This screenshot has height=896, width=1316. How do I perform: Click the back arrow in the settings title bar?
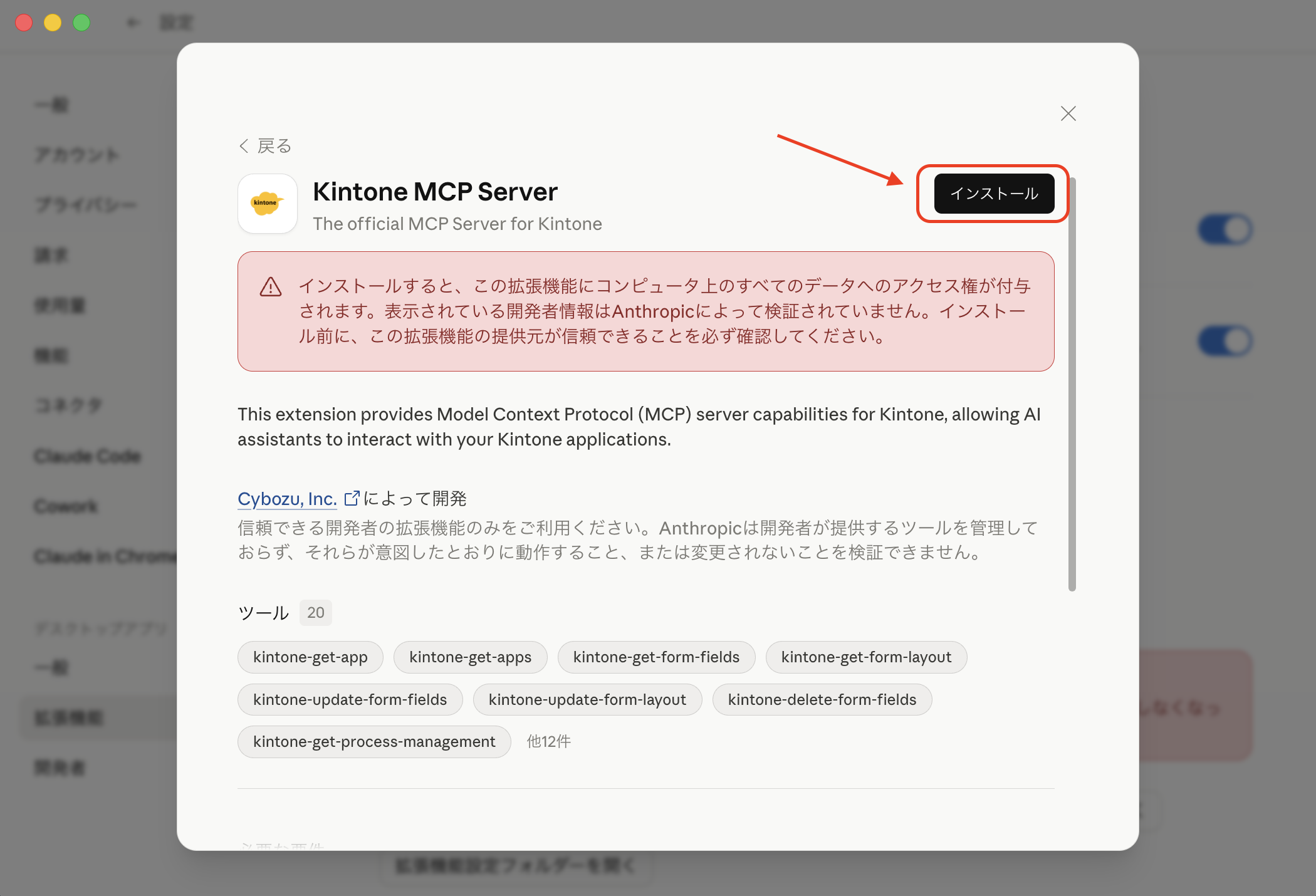132,23
